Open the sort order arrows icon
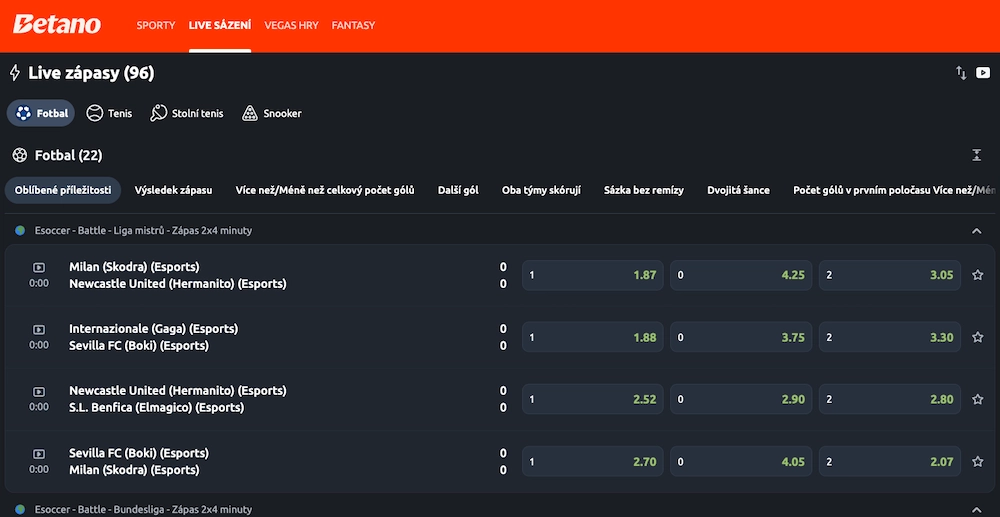Viewport: 1000px width, 517px height. pos(961,73)
